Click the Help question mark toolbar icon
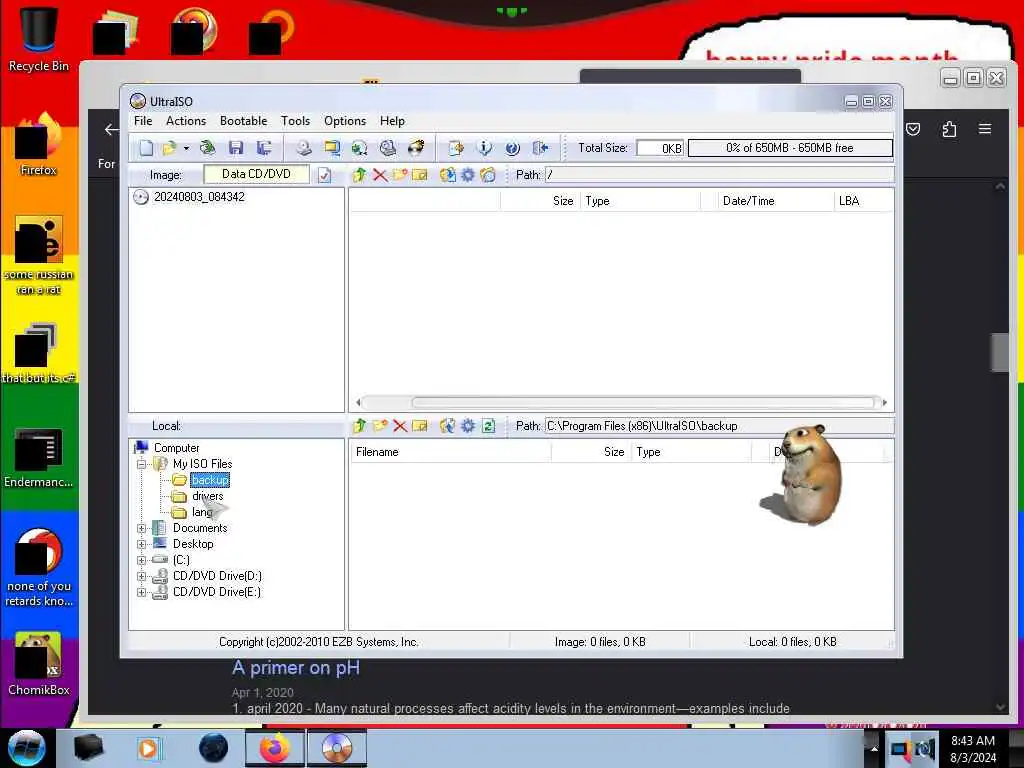The height and width of the screenshot is (768, 1024). [513, 148]
